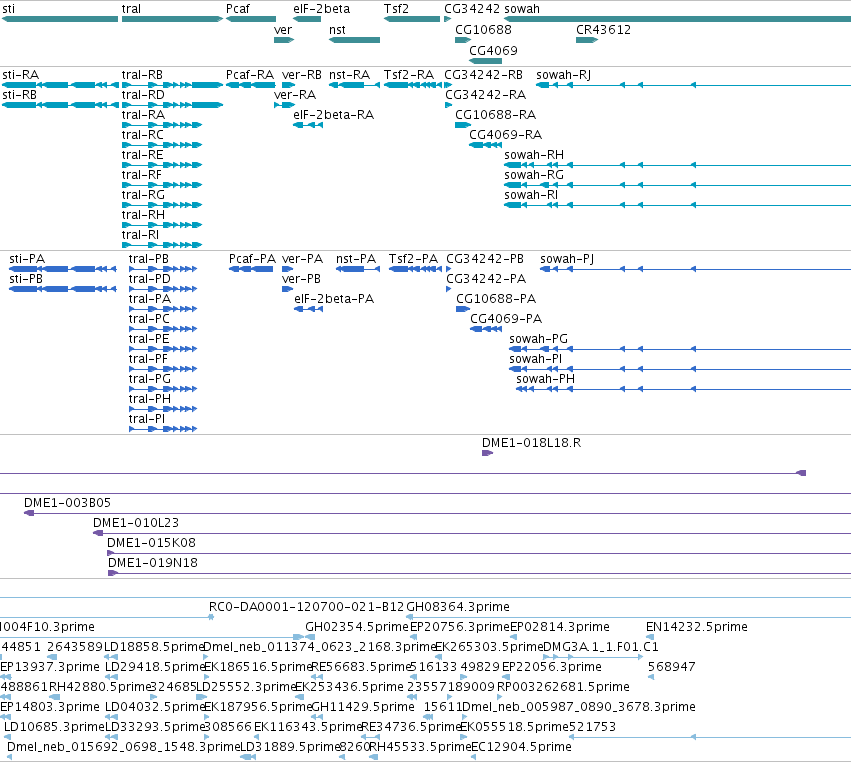The width and height of the screenshot is (851, 762).
Task: Select tral-RE transcript label
Action: (x=143, y=155)
